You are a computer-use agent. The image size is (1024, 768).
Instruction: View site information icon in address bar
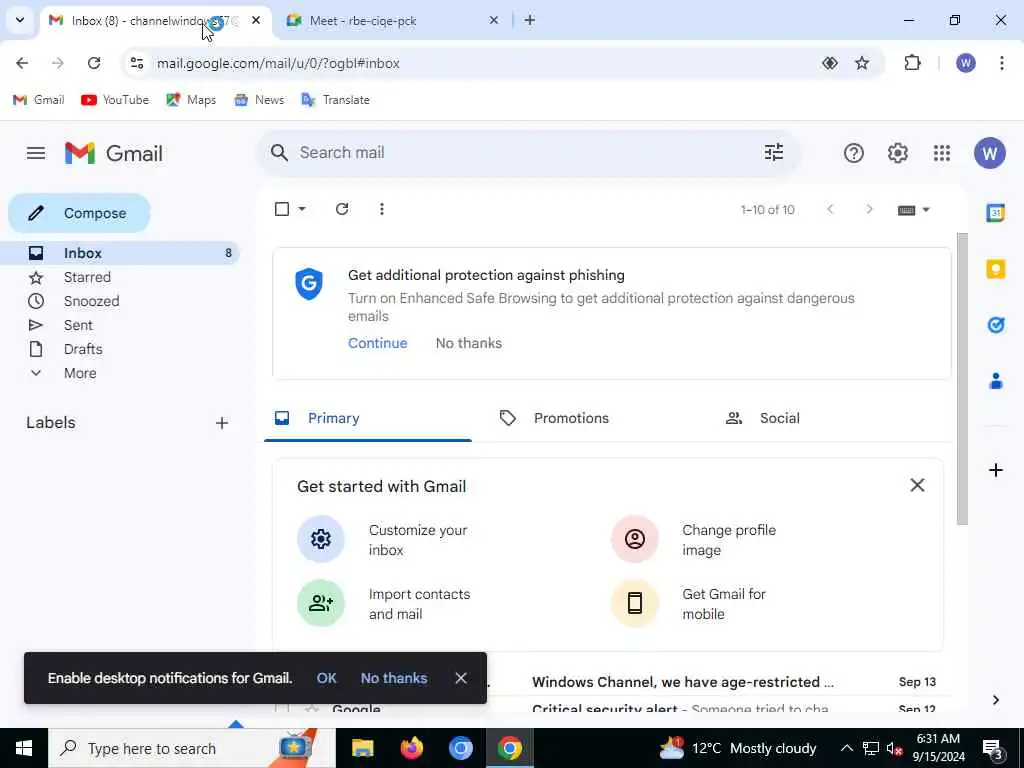click(137, 63)
